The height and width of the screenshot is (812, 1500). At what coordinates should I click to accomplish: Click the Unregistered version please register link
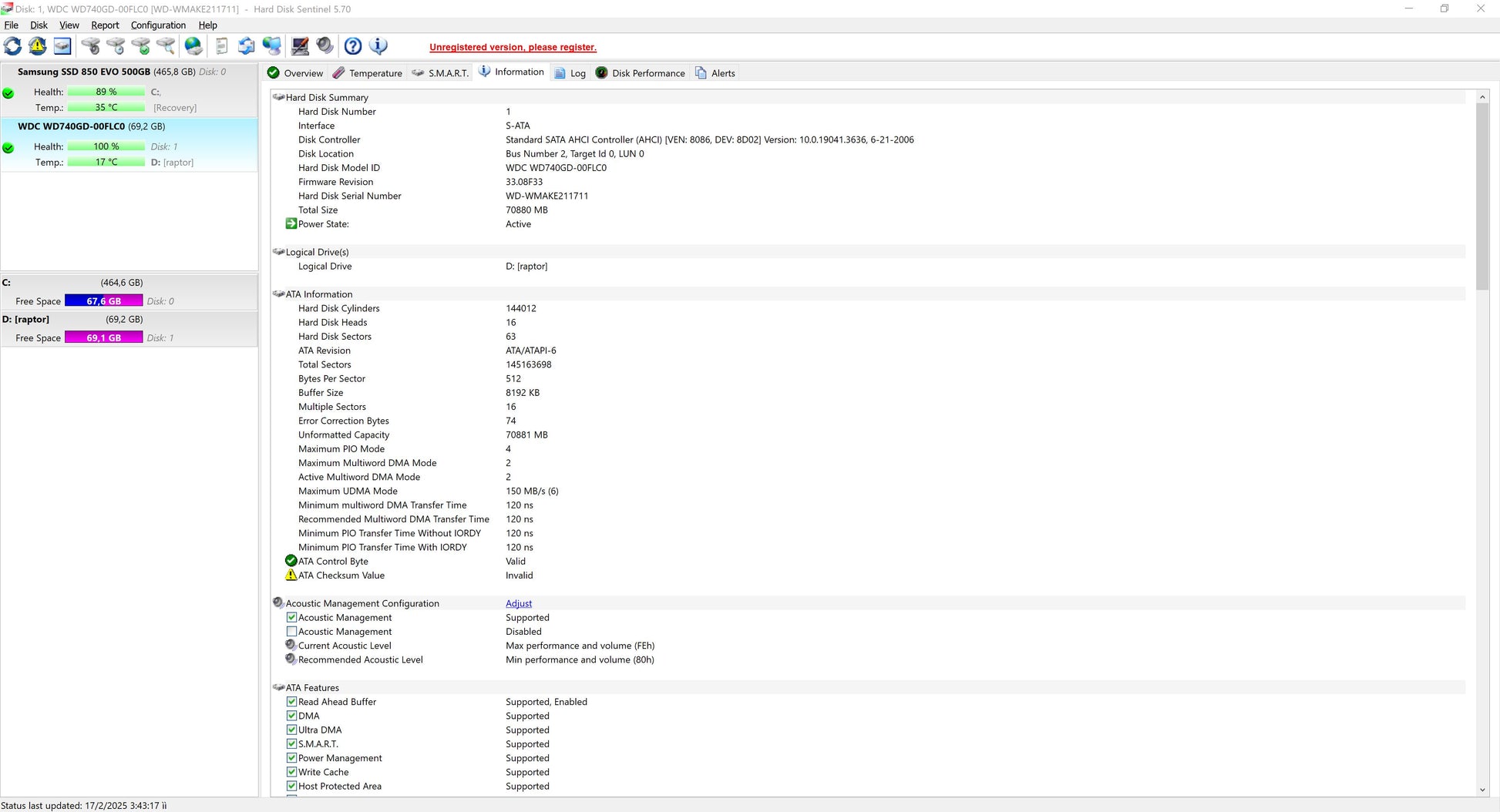[513, 48]
